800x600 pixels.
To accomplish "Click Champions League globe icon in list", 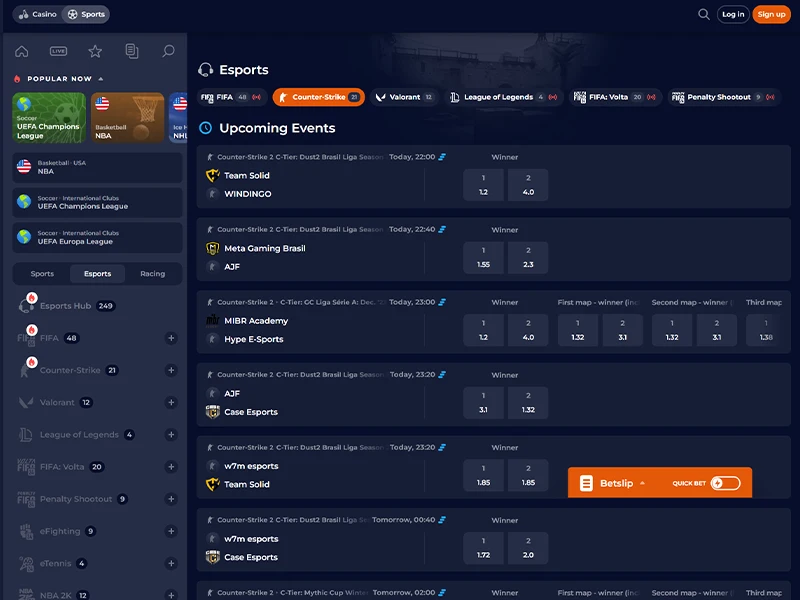I will point(24,202).
